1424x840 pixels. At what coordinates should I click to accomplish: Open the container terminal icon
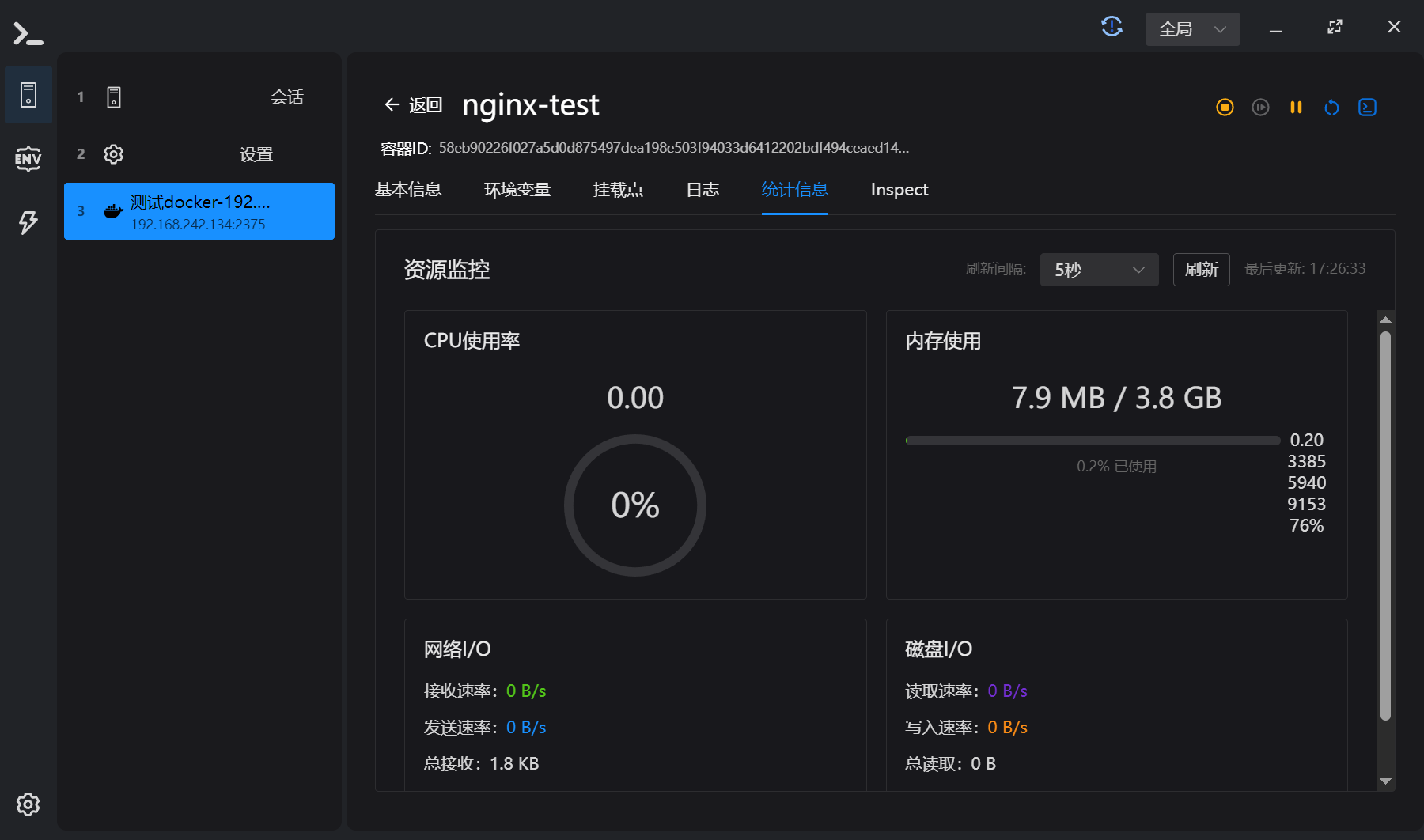(x=1367, y=108)
